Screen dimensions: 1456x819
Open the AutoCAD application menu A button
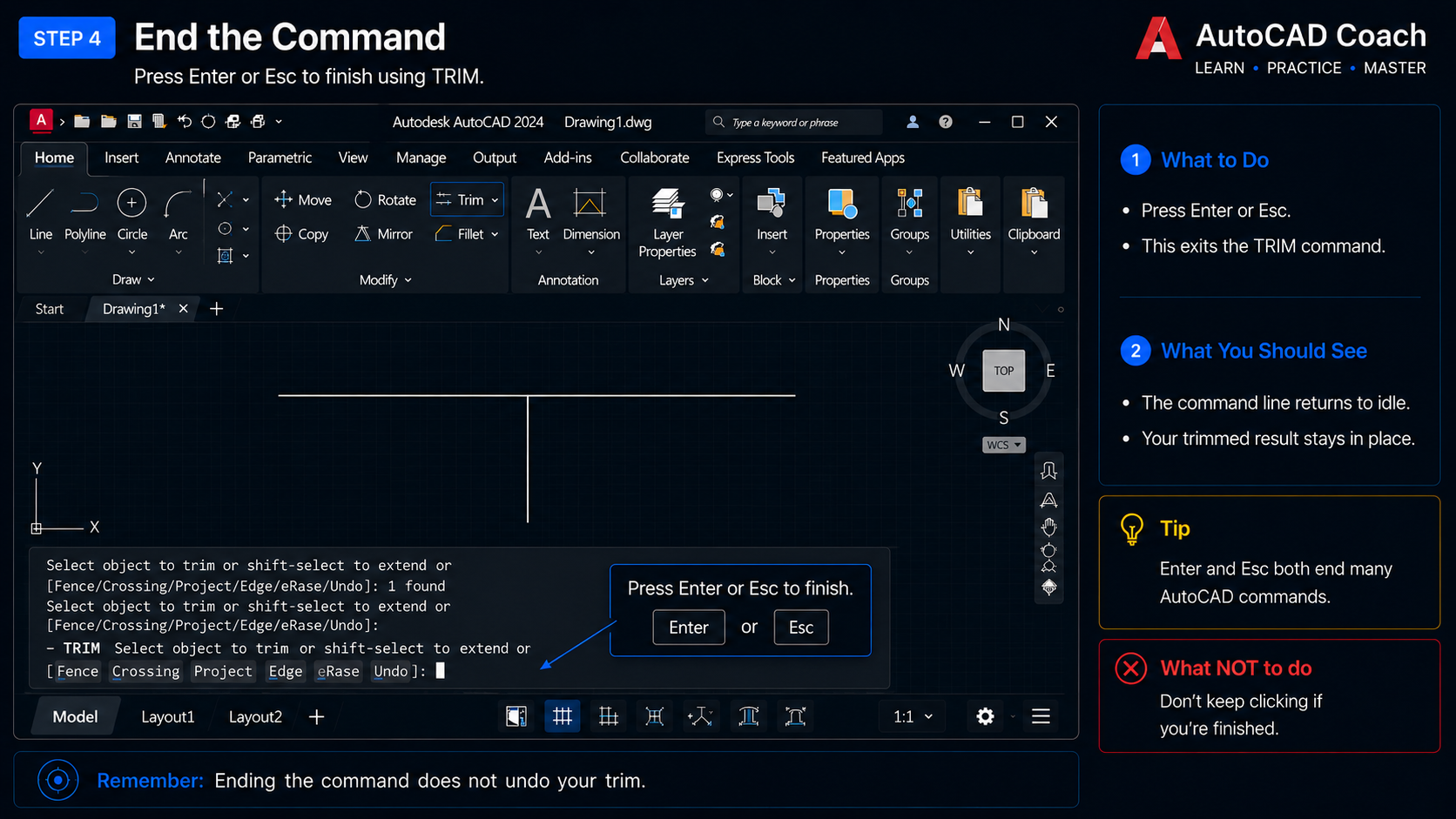tap(41, 121)
